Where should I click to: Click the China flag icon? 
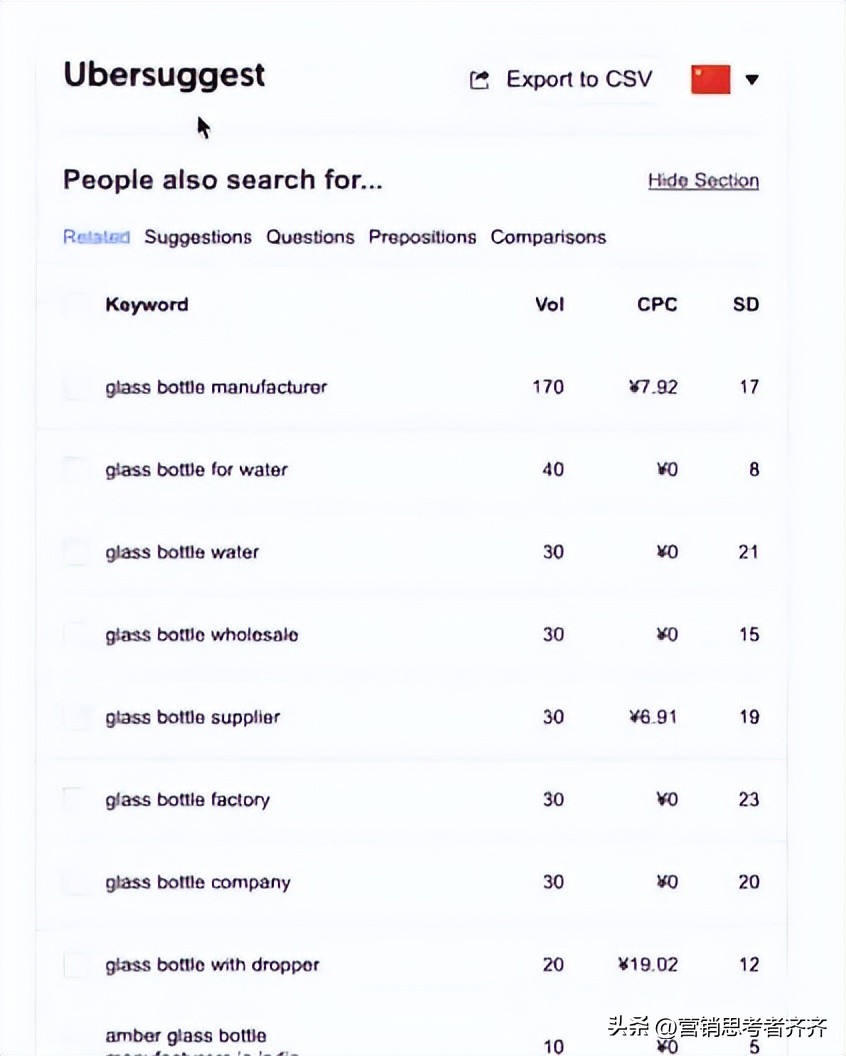click(x=710, y=80)
